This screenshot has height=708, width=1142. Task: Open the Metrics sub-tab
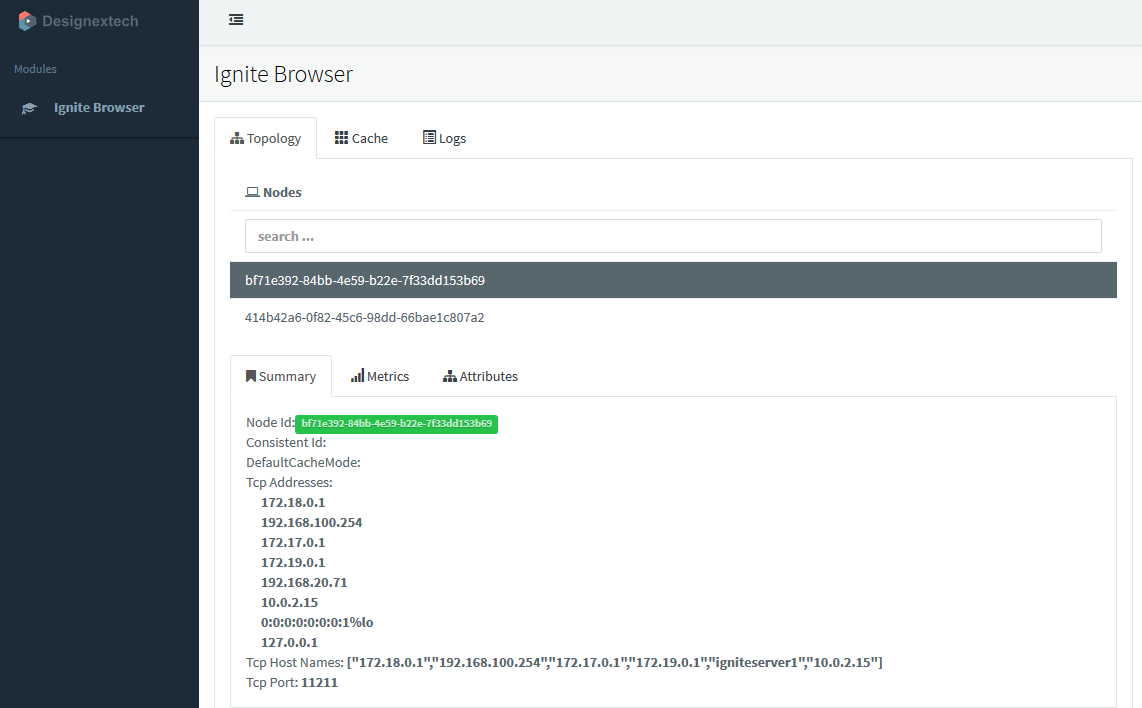coord(380,377)
